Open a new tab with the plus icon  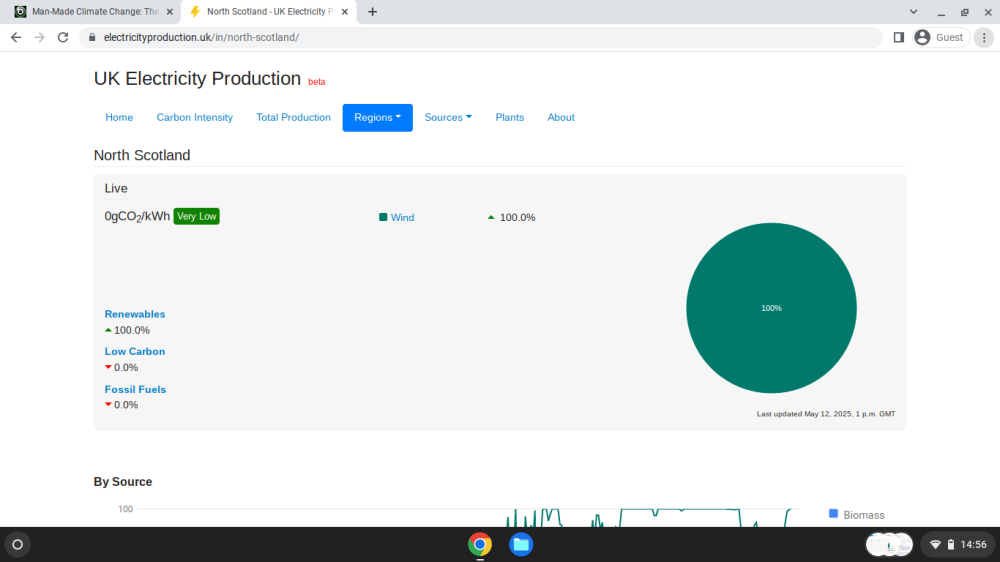tap(372, 11)
